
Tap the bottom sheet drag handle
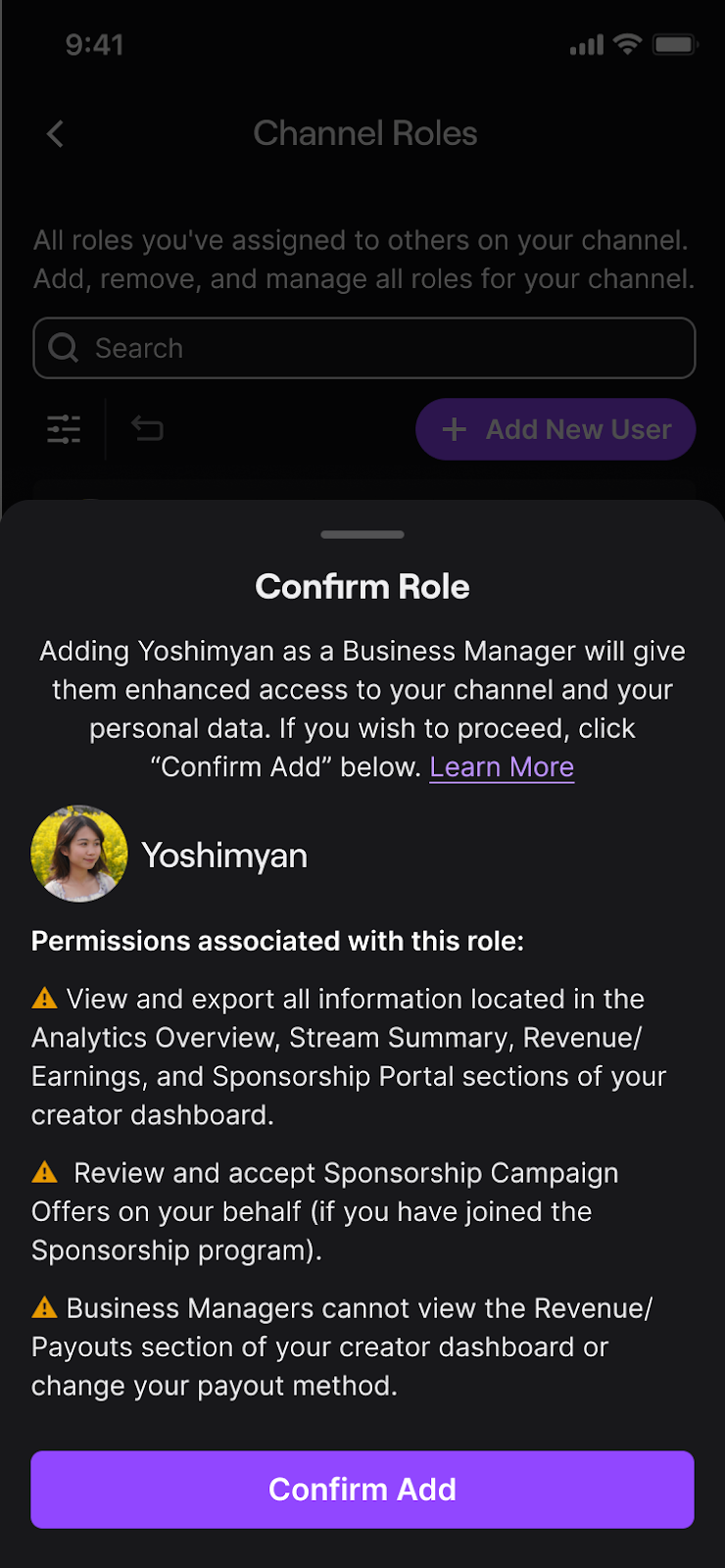point(362,534)
